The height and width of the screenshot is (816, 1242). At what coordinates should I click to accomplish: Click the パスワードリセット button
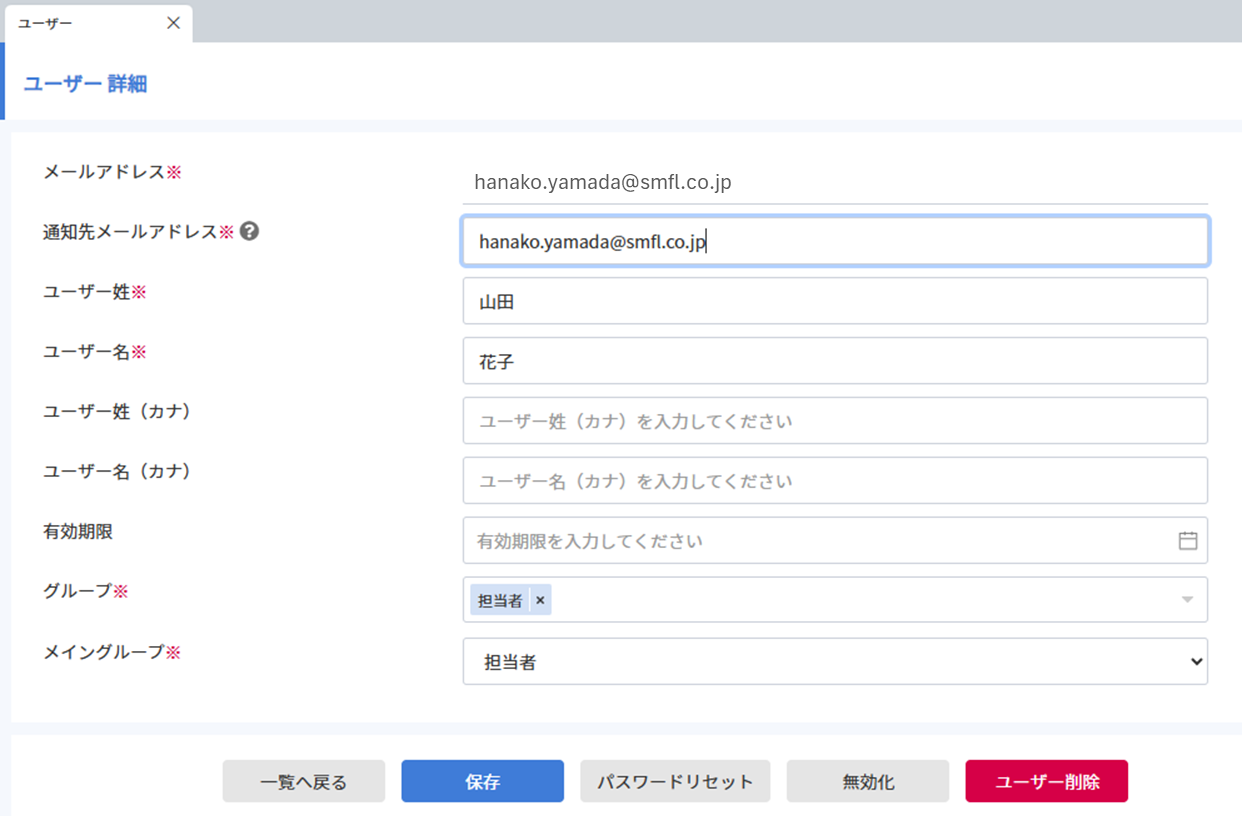[675, 782]
